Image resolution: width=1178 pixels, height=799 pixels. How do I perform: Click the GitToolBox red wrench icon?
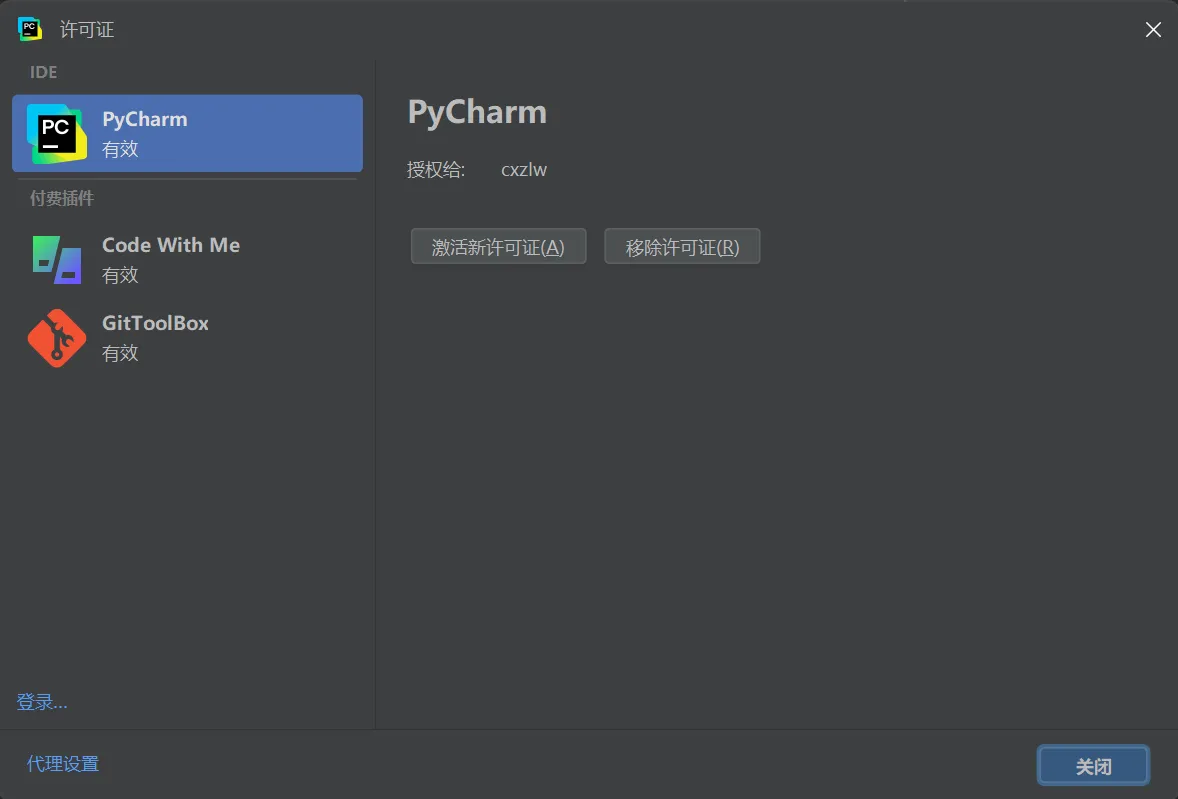pyautogui.click(x=57, y=338)
